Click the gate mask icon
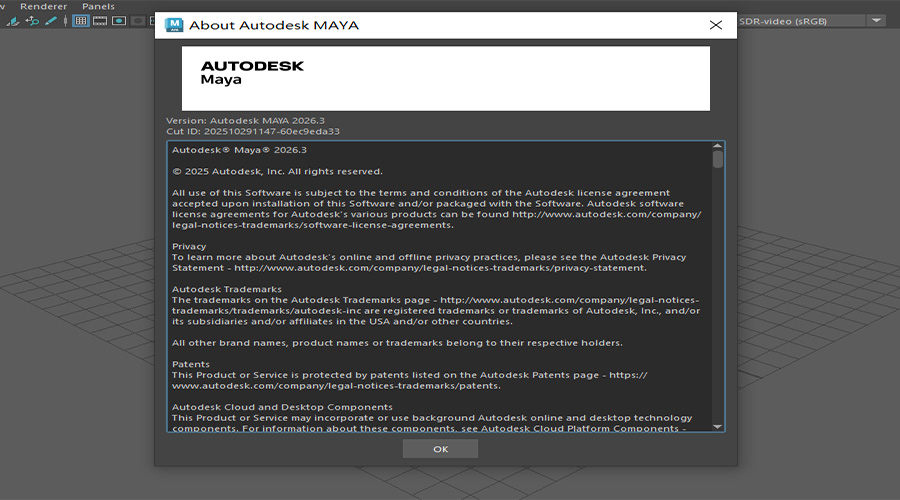 pyautogui.click(x=139, y=20)
